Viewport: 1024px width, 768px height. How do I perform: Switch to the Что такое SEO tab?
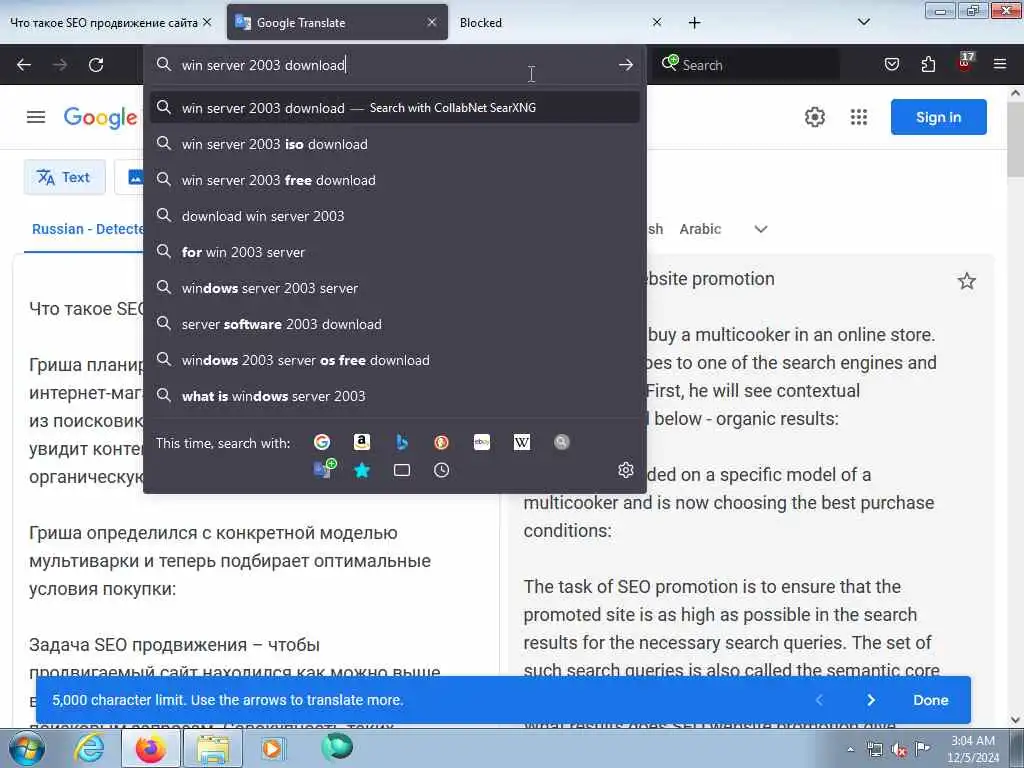[103, 22]
